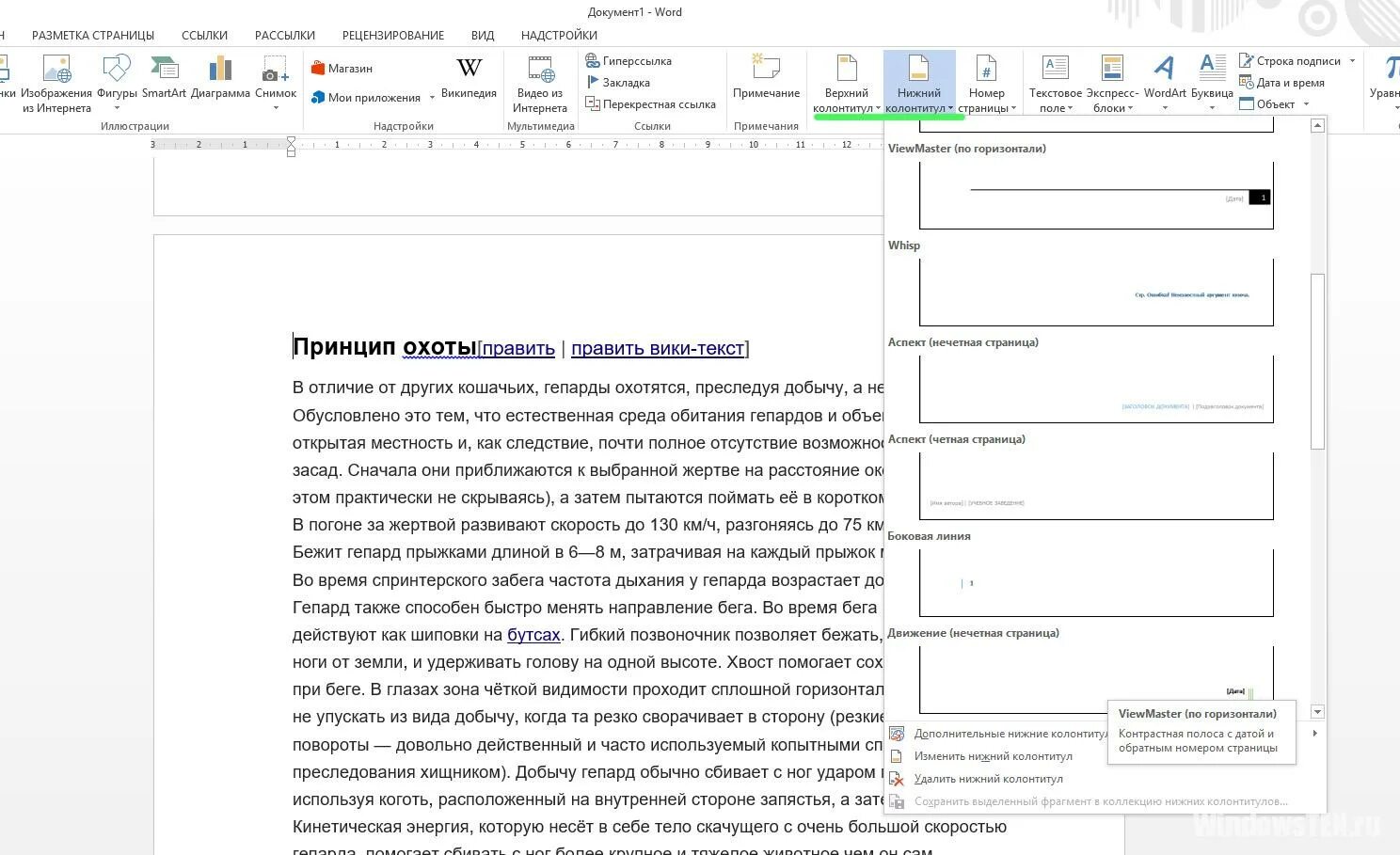Click the 'Принцип охоты' heading text

pos(385,347)
